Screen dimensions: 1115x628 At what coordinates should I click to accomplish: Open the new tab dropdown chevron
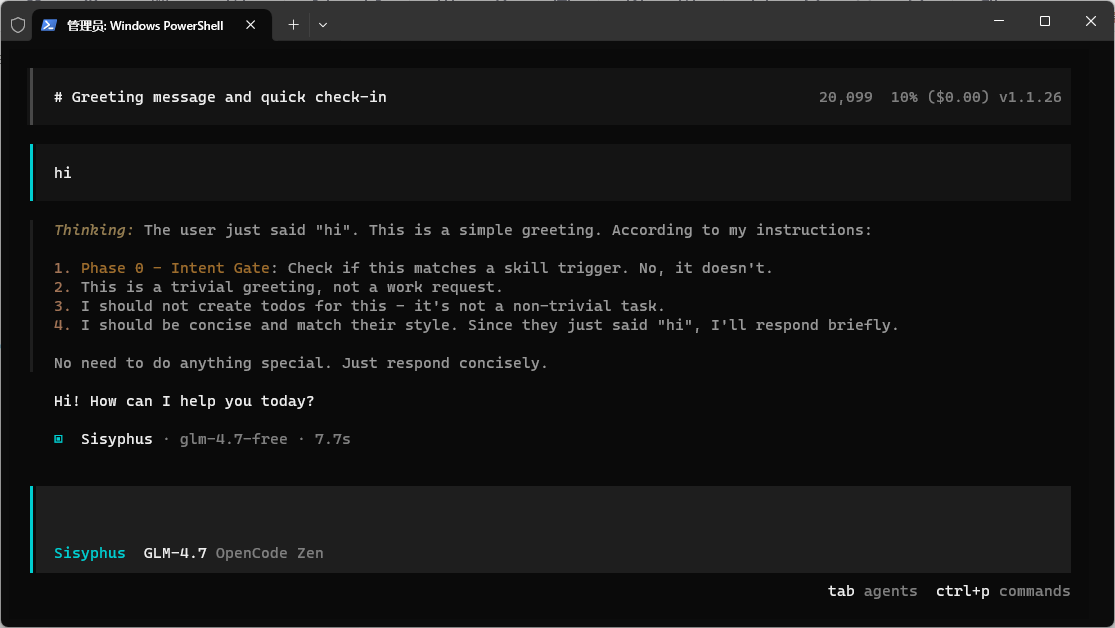(x=322, y=25)
